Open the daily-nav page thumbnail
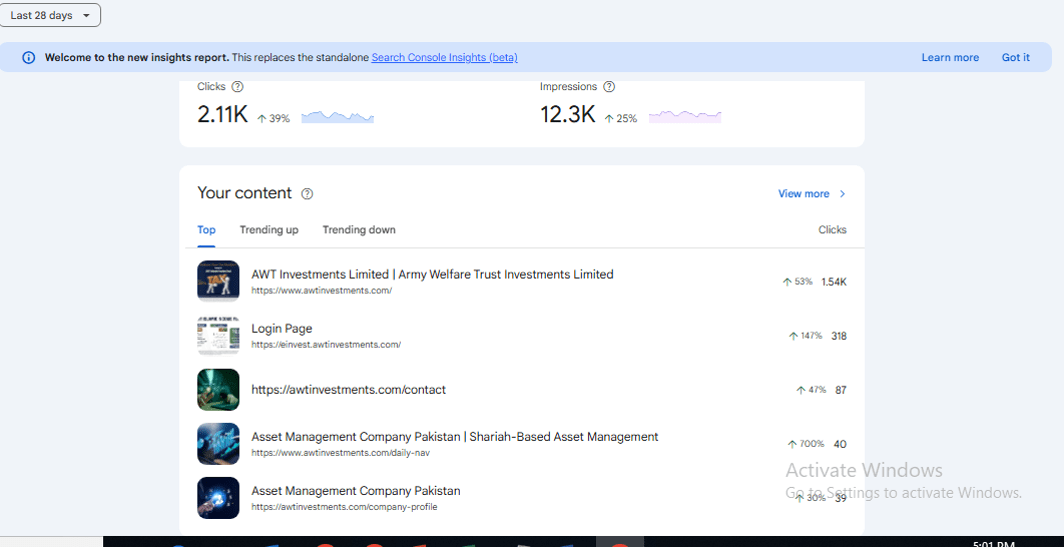 coord(218,444)
